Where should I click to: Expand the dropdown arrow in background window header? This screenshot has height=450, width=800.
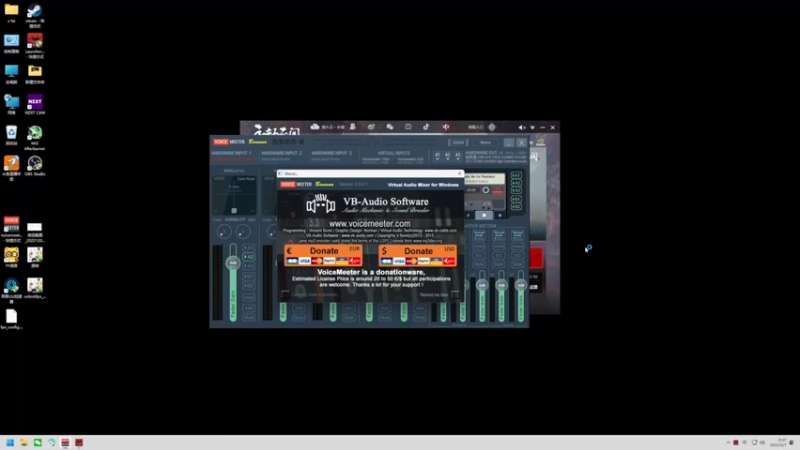(532, 128)
